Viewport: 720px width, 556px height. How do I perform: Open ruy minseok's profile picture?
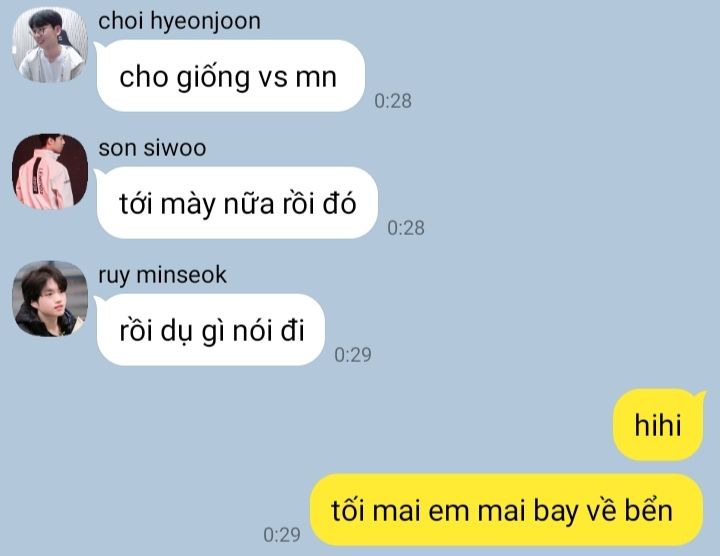(50, 299)
